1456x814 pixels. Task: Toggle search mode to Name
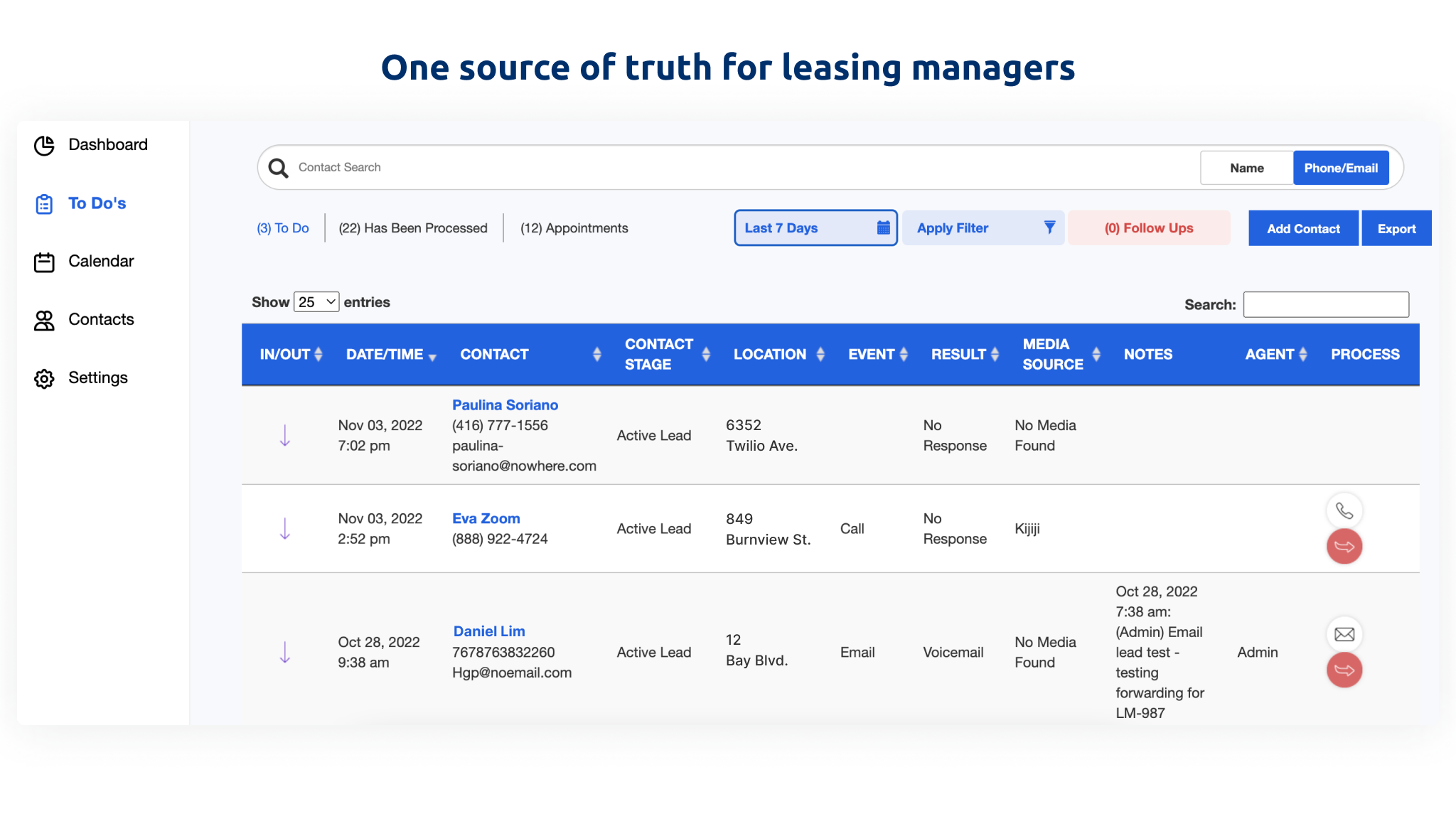(1246, 167)
